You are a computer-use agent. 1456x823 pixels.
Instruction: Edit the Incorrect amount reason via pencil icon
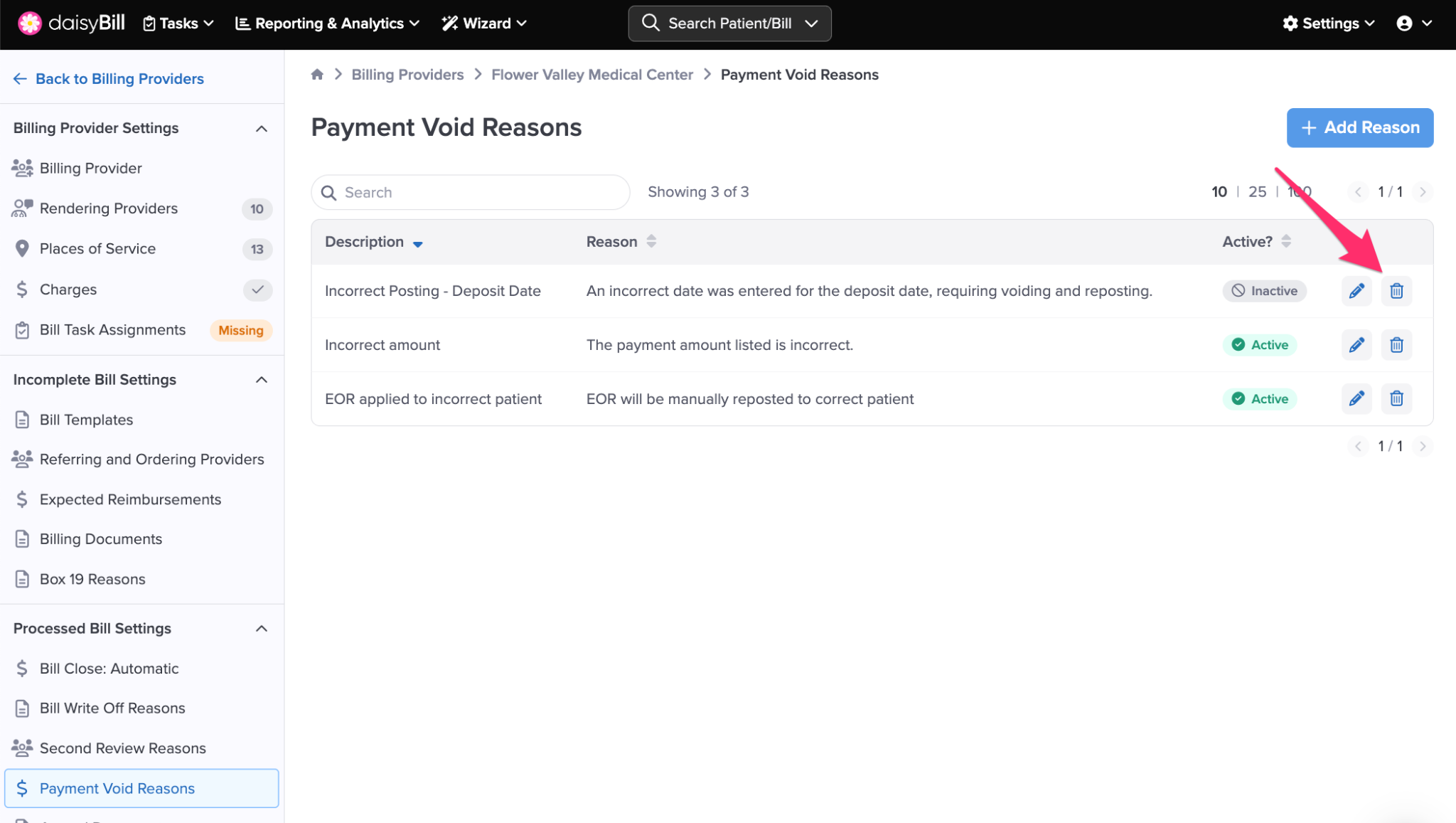[x=1356, y=345]
